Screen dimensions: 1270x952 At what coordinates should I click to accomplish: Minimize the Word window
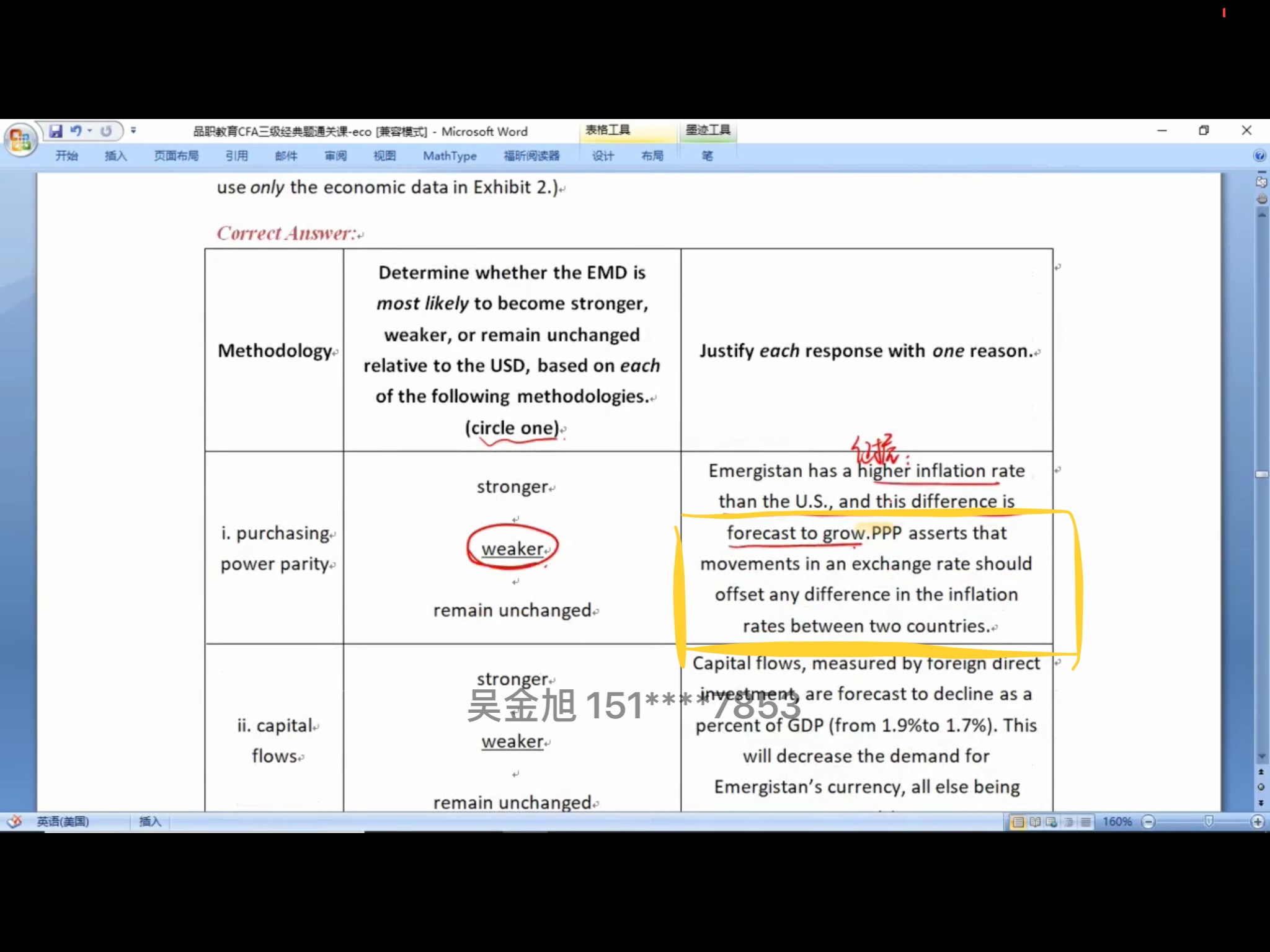tap(1162, 131)
